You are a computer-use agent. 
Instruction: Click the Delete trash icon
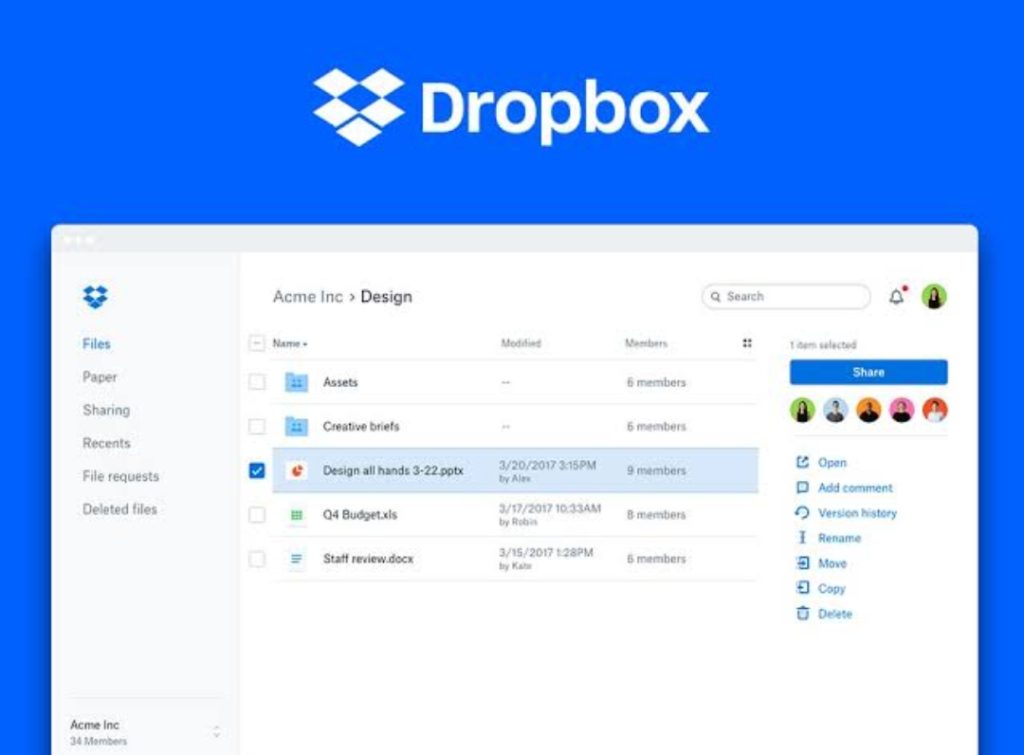pos(803,613)
